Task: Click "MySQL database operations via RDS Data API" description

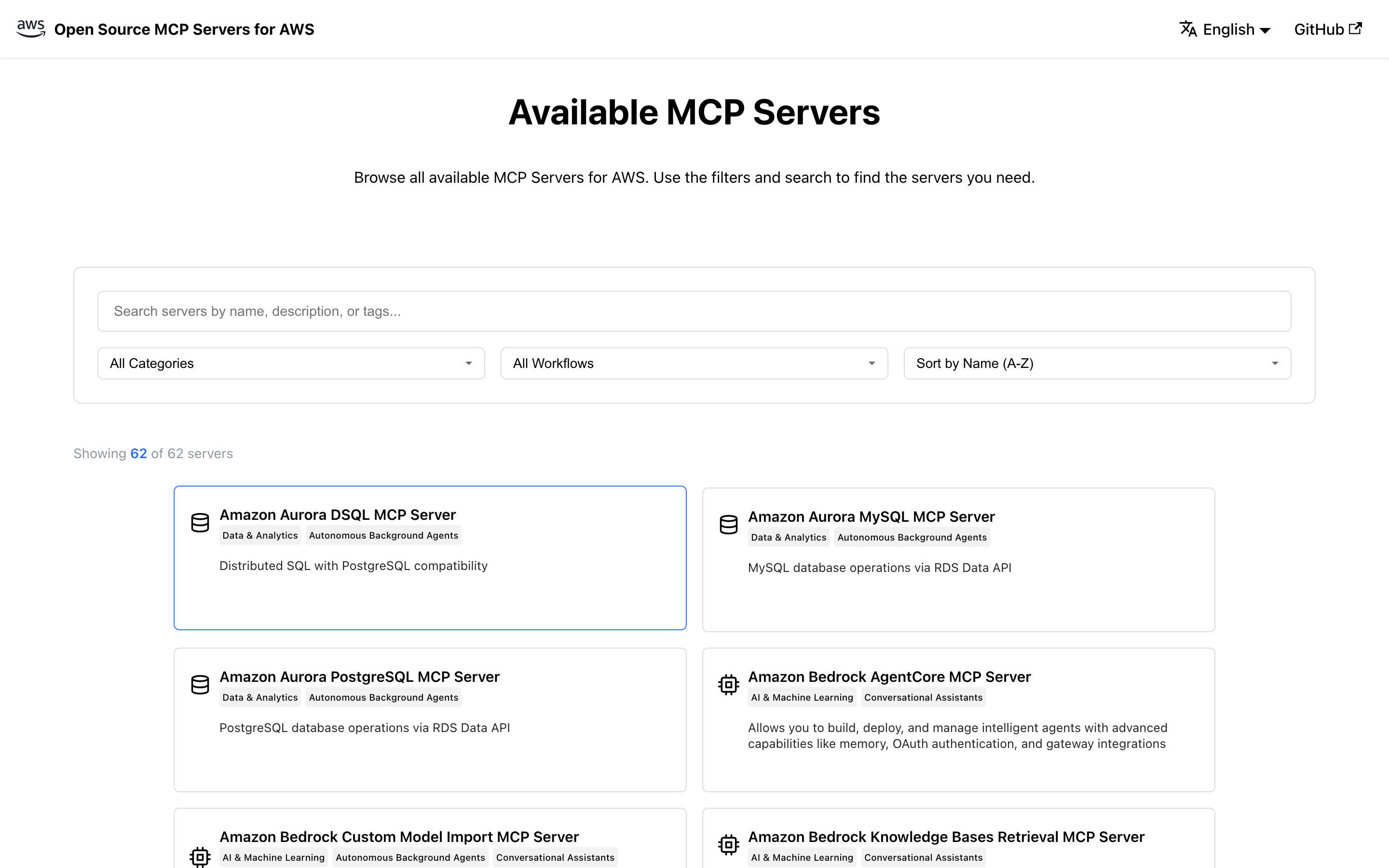Action: [x=879, y=568]
